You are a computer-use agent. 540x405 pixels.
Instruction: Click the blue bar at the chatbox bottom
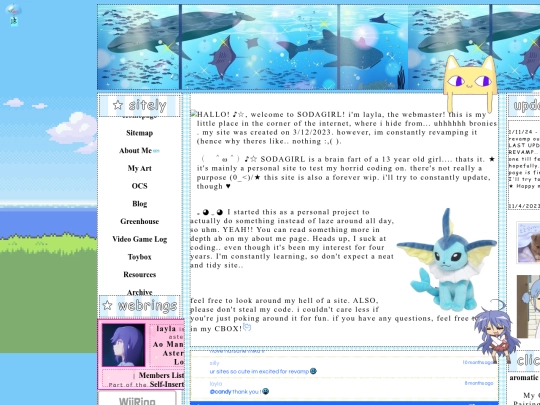(x=344, y=403)
